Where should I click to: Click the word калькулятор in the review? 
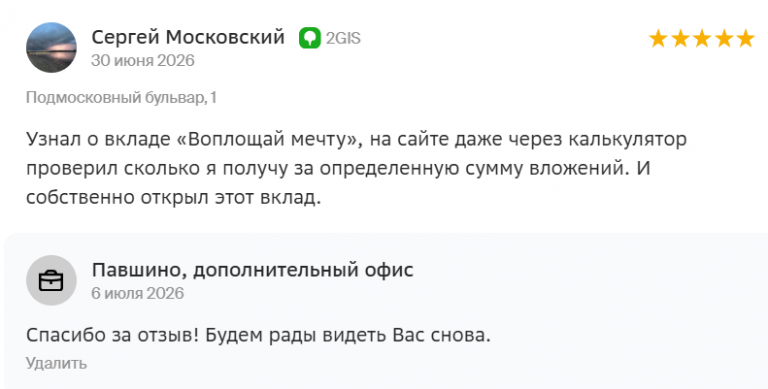click(x=627, y=140)
